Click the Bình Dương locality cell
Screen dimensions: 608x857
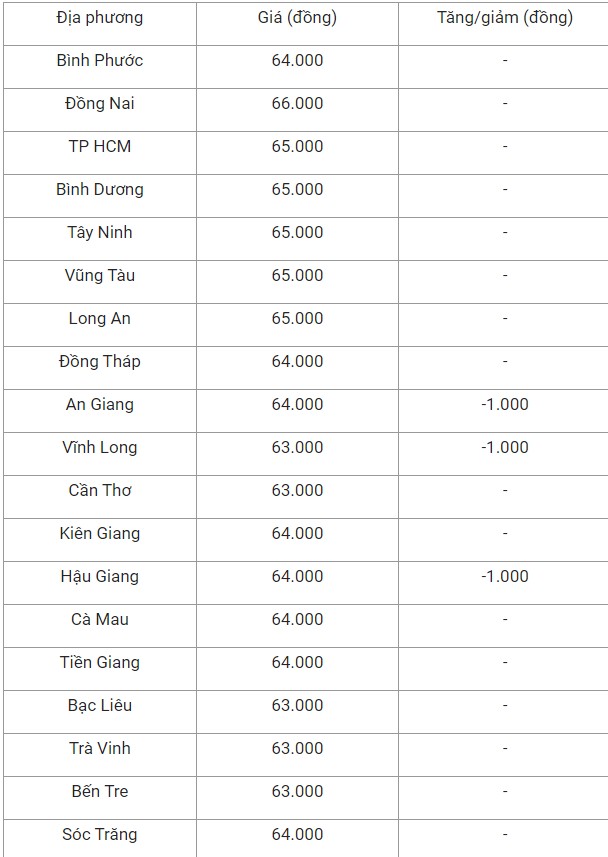[x=100, y=190]
